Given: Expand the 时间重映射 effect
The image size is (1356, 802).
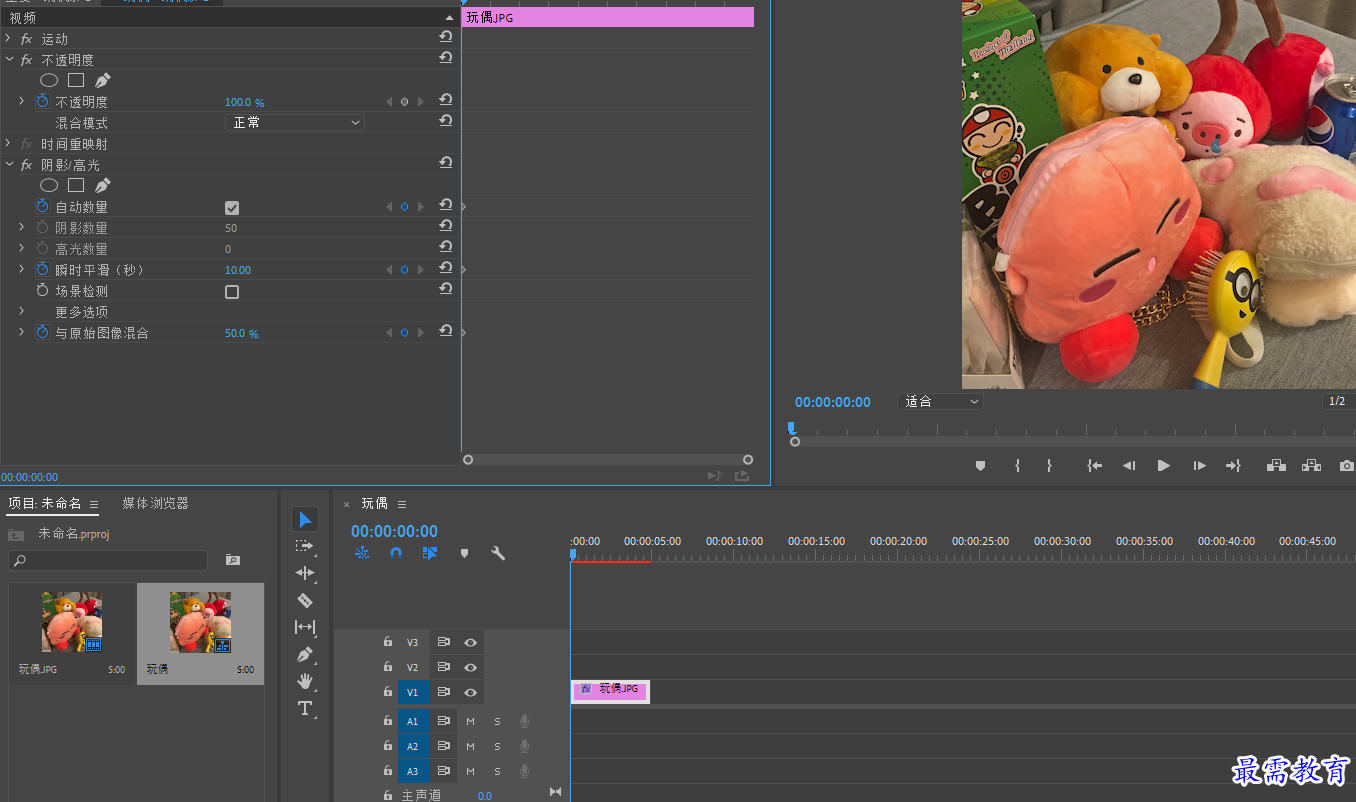Looking at the screenshot, I should [x=8, y=144].
